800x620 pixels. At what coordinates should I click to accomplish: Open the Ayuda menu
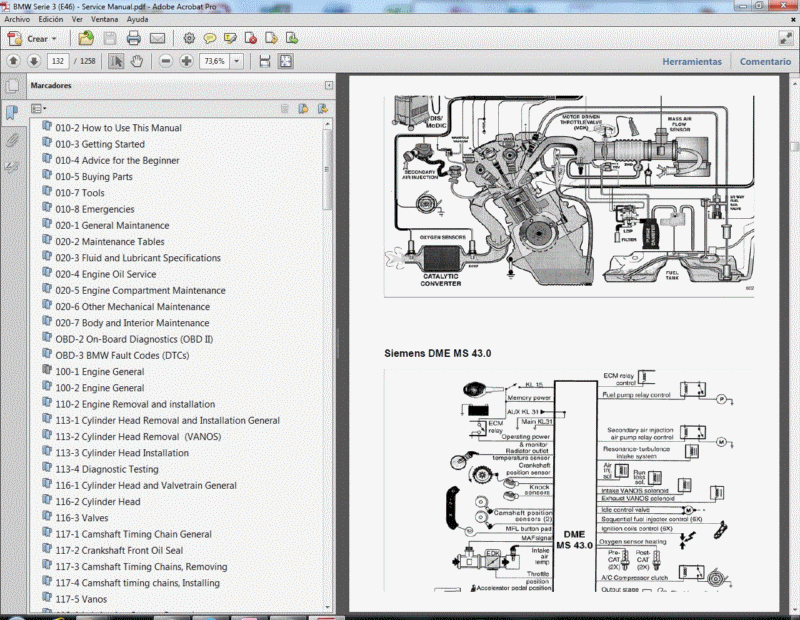tap(137, 19)
